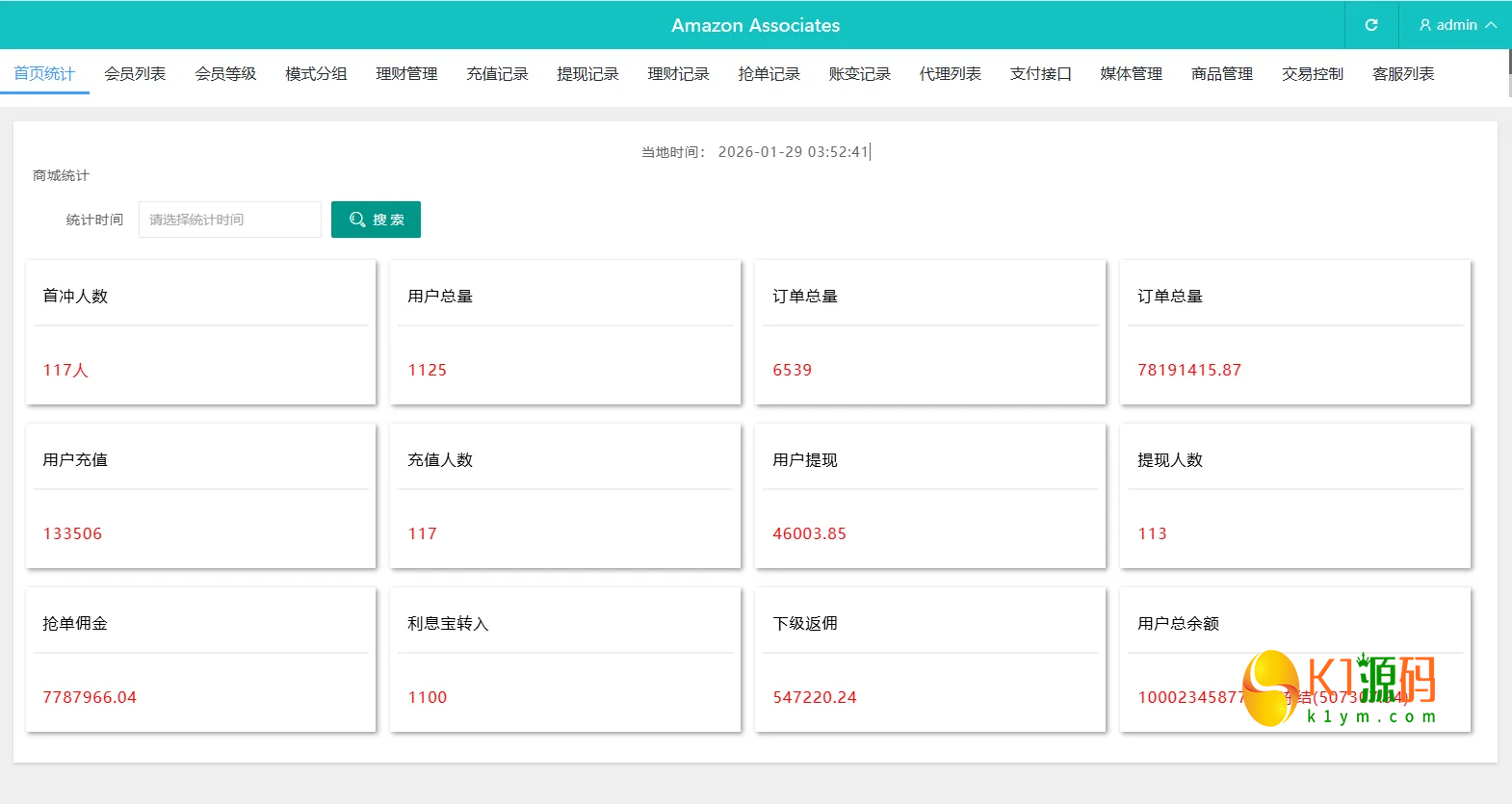The width and height of the screenshot is (1512, 804).
Task: Open the 抢单记录 tab
Action: (769, 73)
